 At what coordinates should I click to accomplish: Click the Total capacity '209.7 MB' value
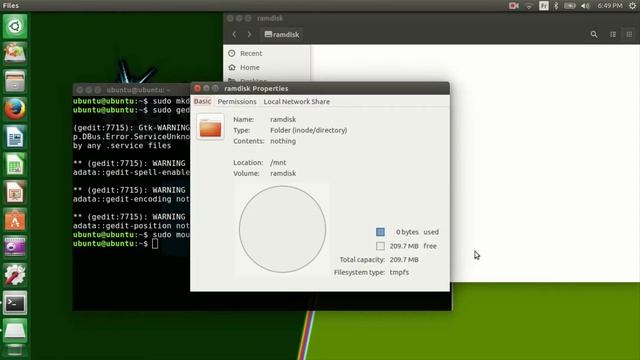(404, 260)
